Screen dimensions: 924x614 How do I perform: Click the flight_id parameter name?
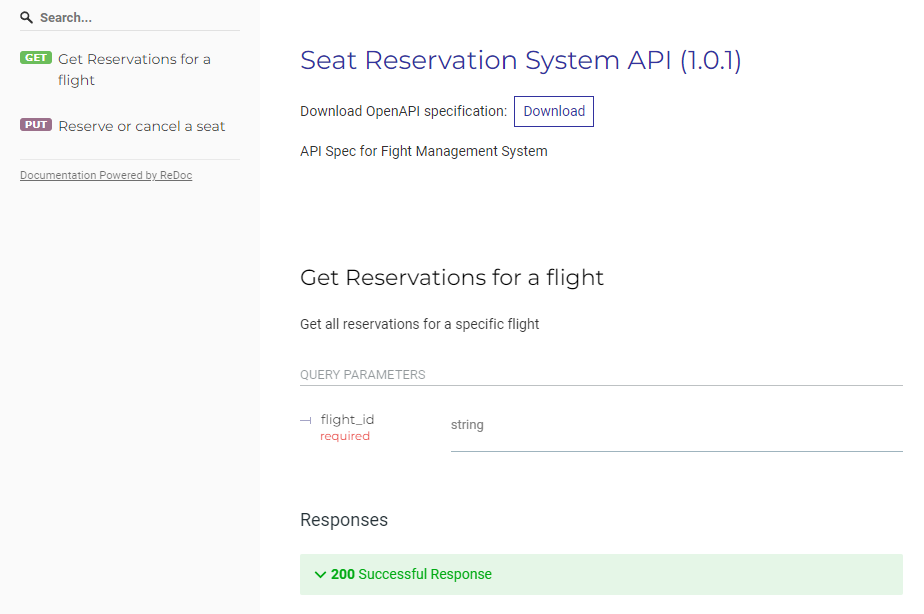(x=347, y=419)
